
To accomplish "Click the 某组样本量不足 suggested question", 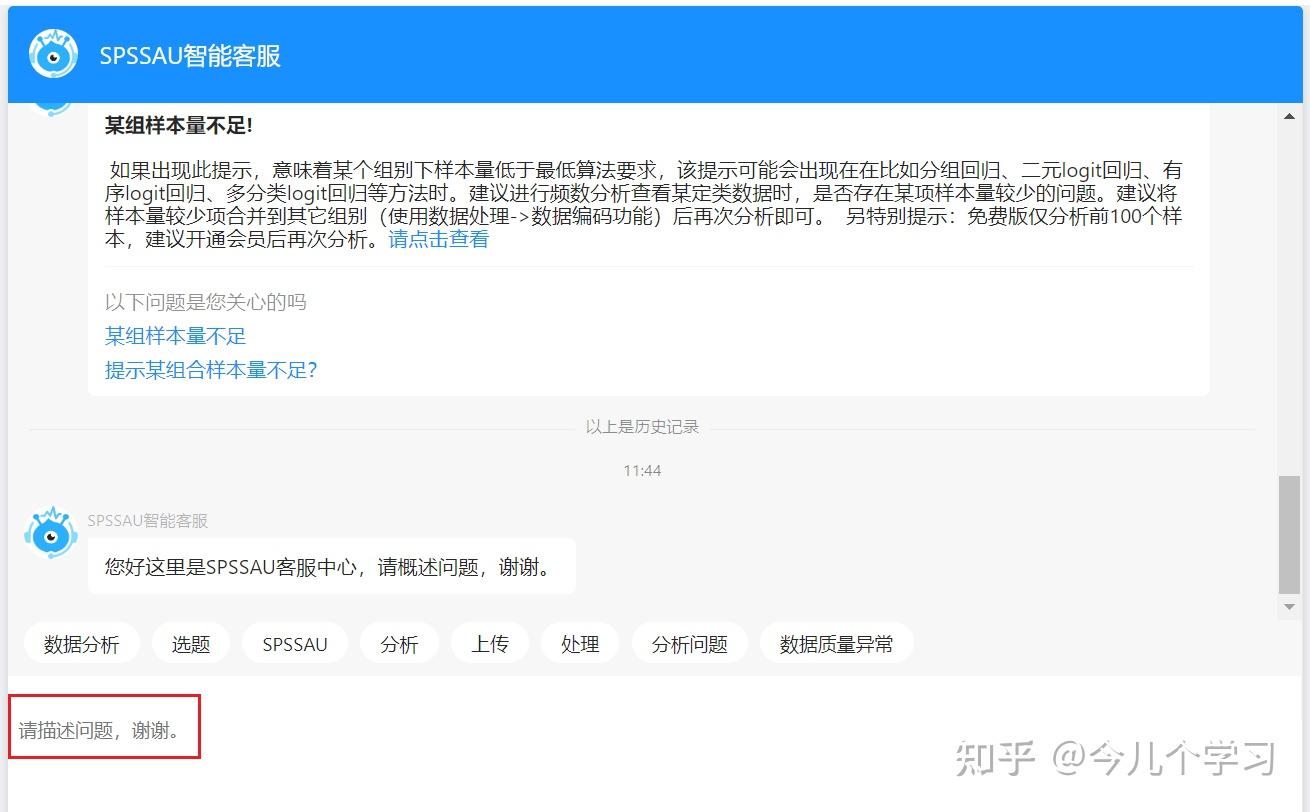I will click(x=174, y=336).
